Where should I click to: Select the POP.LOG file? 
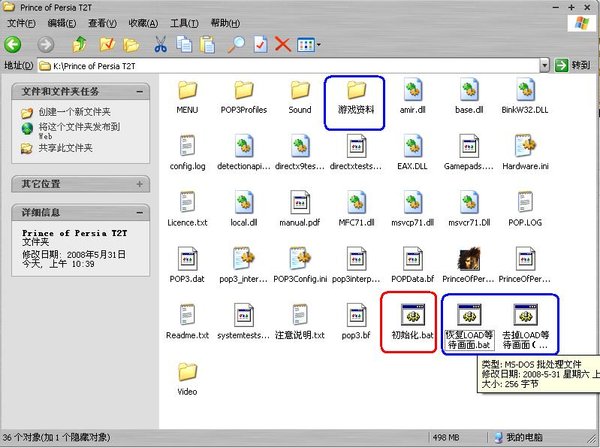[x=525, y=209]
